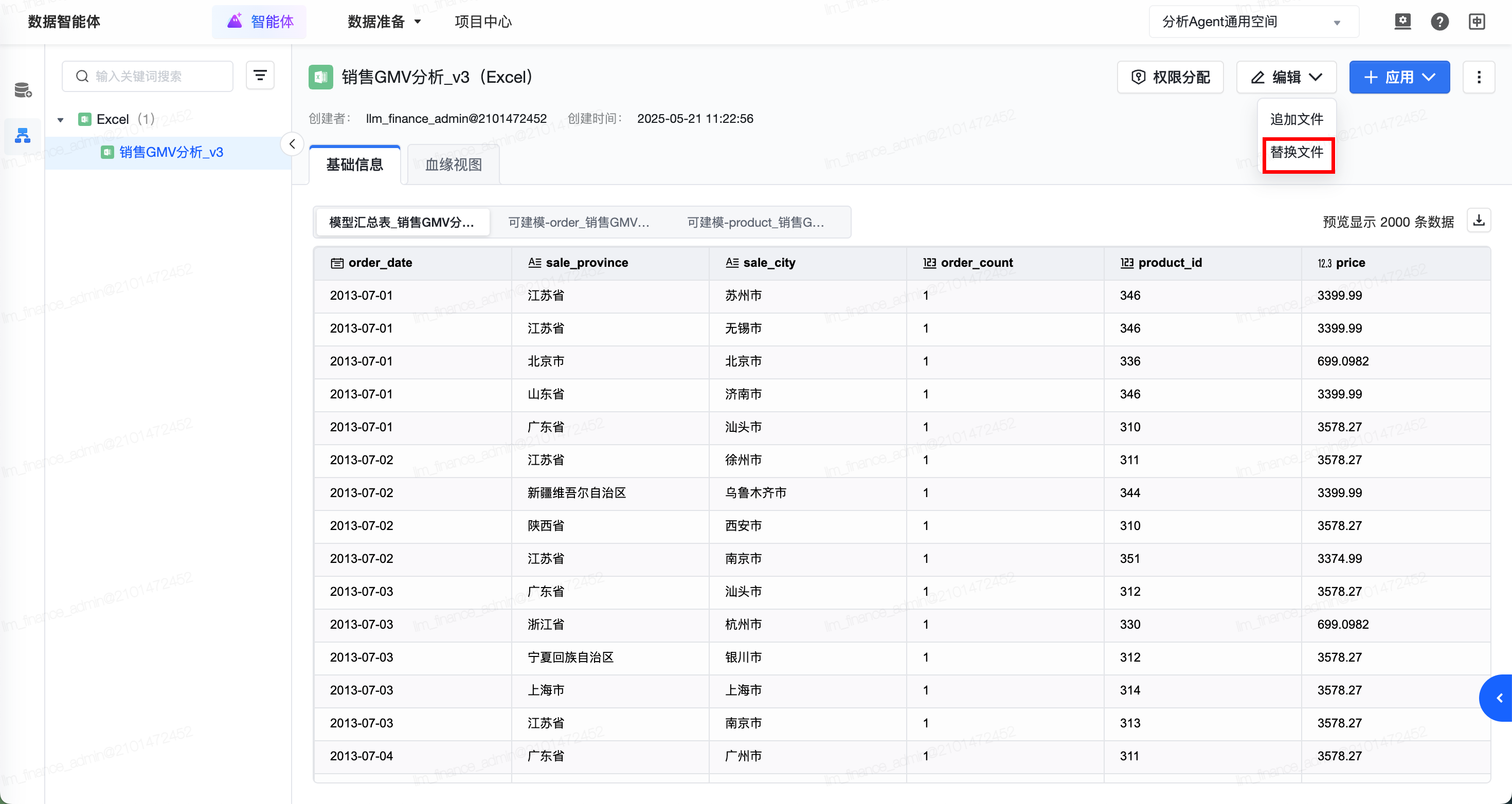Select the 可建模-order_销售GMV… sheet tab
Screen dimensions: 1512x804
(579, 223)
